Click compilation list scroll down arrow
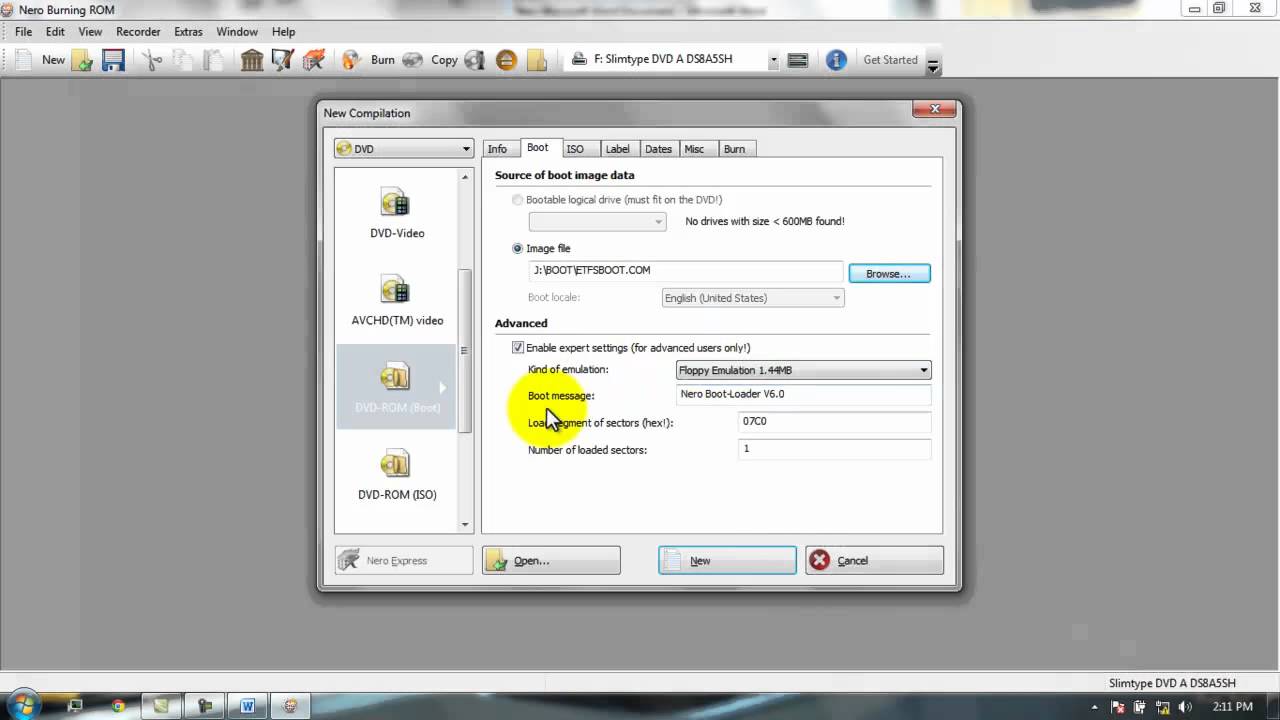 pyautogui.click(x=465, y=524)
